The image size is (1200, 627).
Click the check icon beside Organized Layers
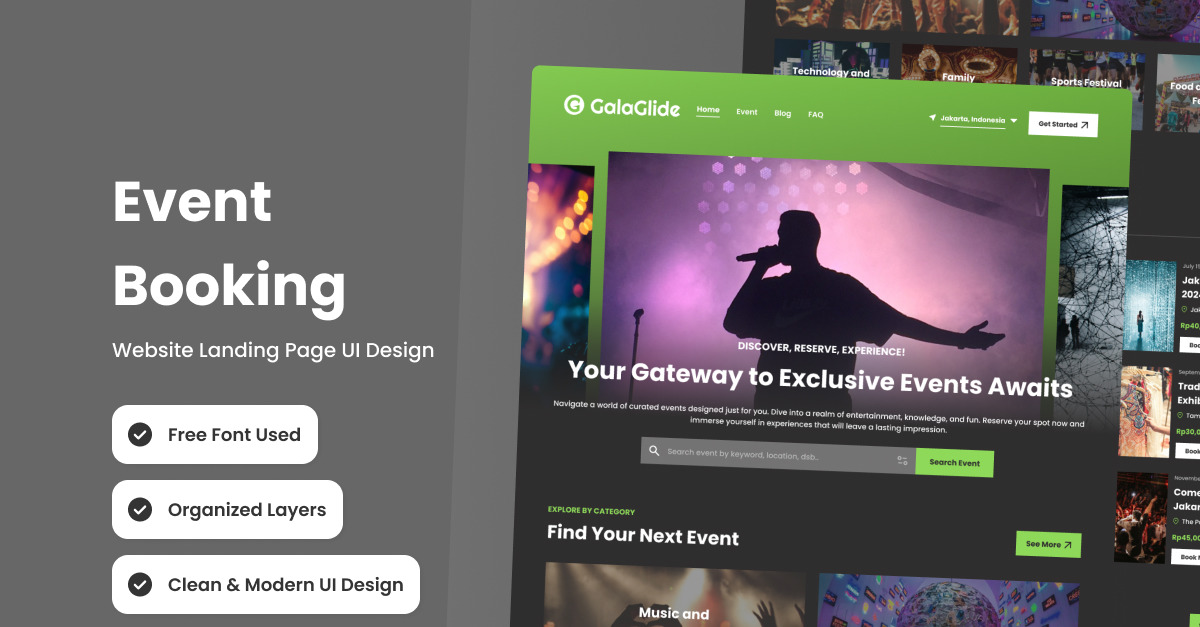[x=140, y=509]
